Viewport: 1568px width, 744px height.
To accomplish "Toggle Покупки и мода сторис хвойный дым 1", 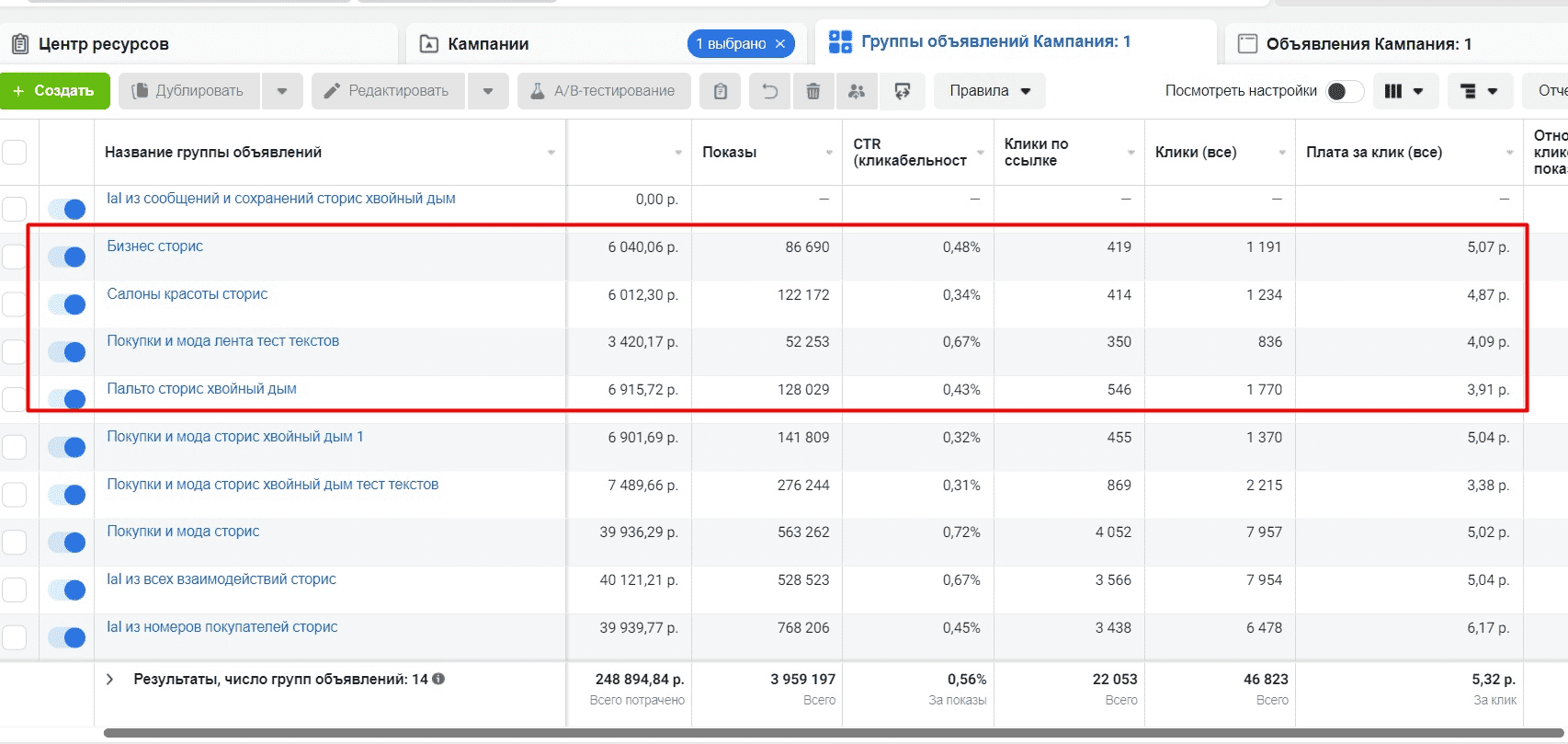I will click(67, 447).
